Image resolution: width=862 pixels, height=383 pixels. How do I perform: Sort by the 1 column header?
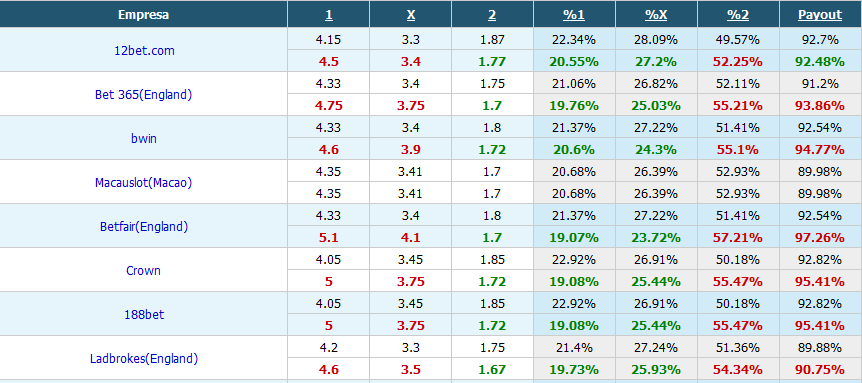tap(329, 15)
